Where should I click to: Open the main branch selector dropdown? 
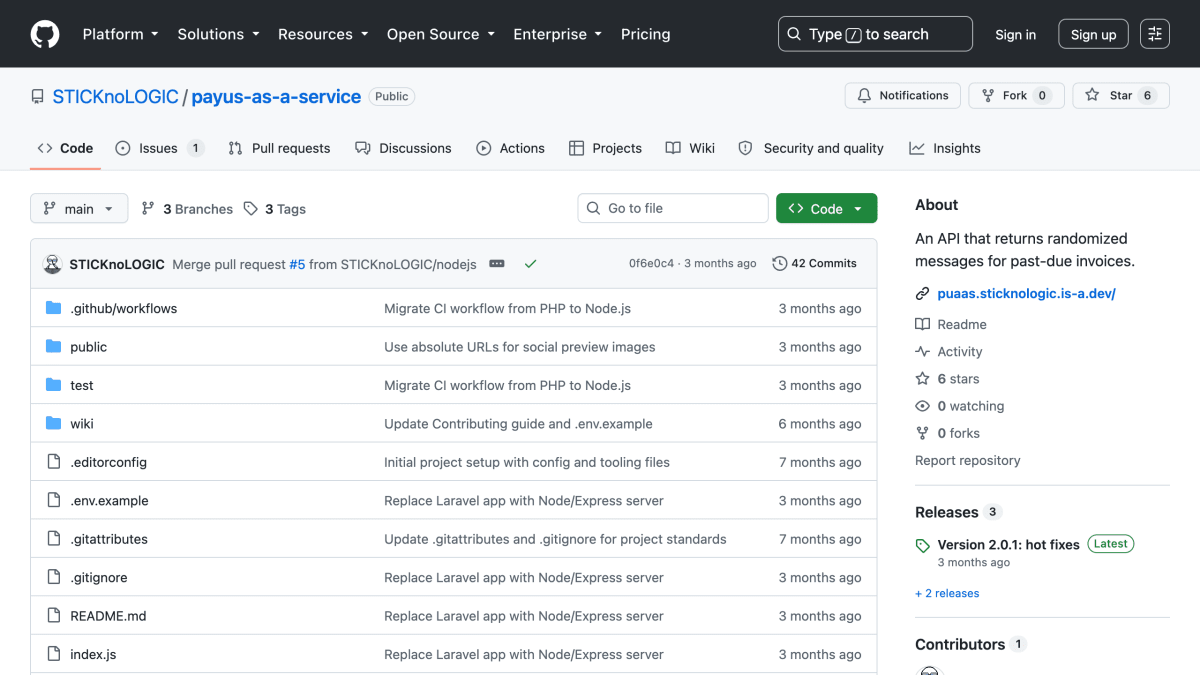(79, 209)
